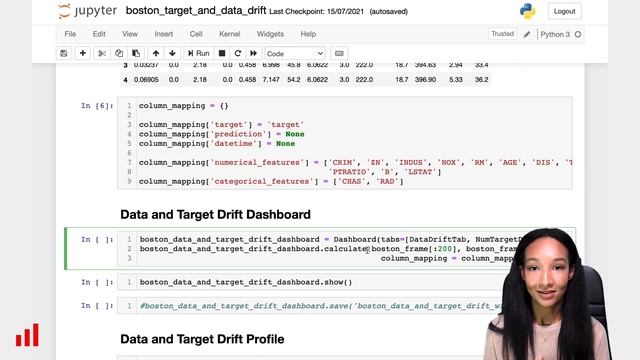This screenshot has height=360, width=640.
Task: Click inside the column_mapping code cell
Action: click(345, 143)
